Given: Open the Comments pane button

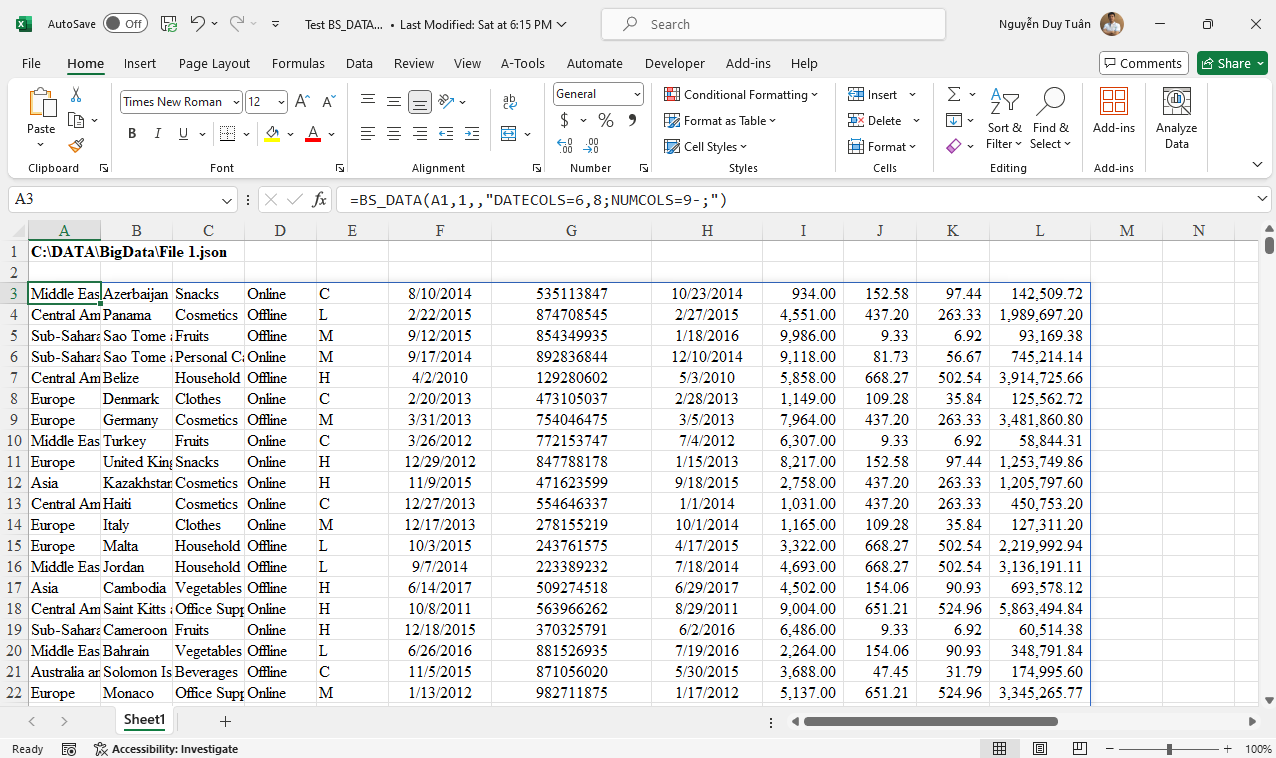Looking at the screenshot, I should pyautogui.click(x=1143, y=63).
